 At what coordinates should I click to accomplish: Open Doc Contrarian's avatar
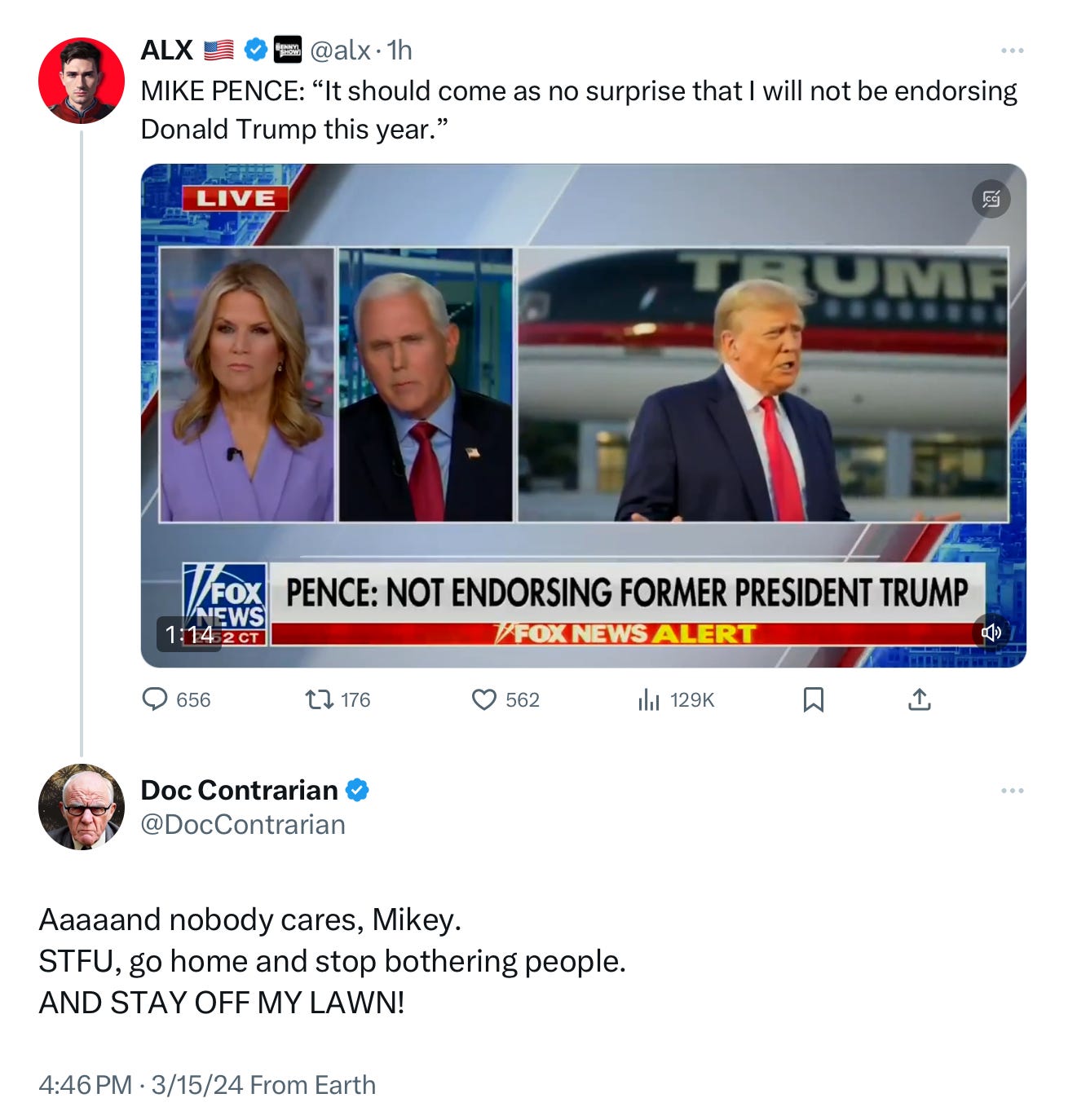82,807
